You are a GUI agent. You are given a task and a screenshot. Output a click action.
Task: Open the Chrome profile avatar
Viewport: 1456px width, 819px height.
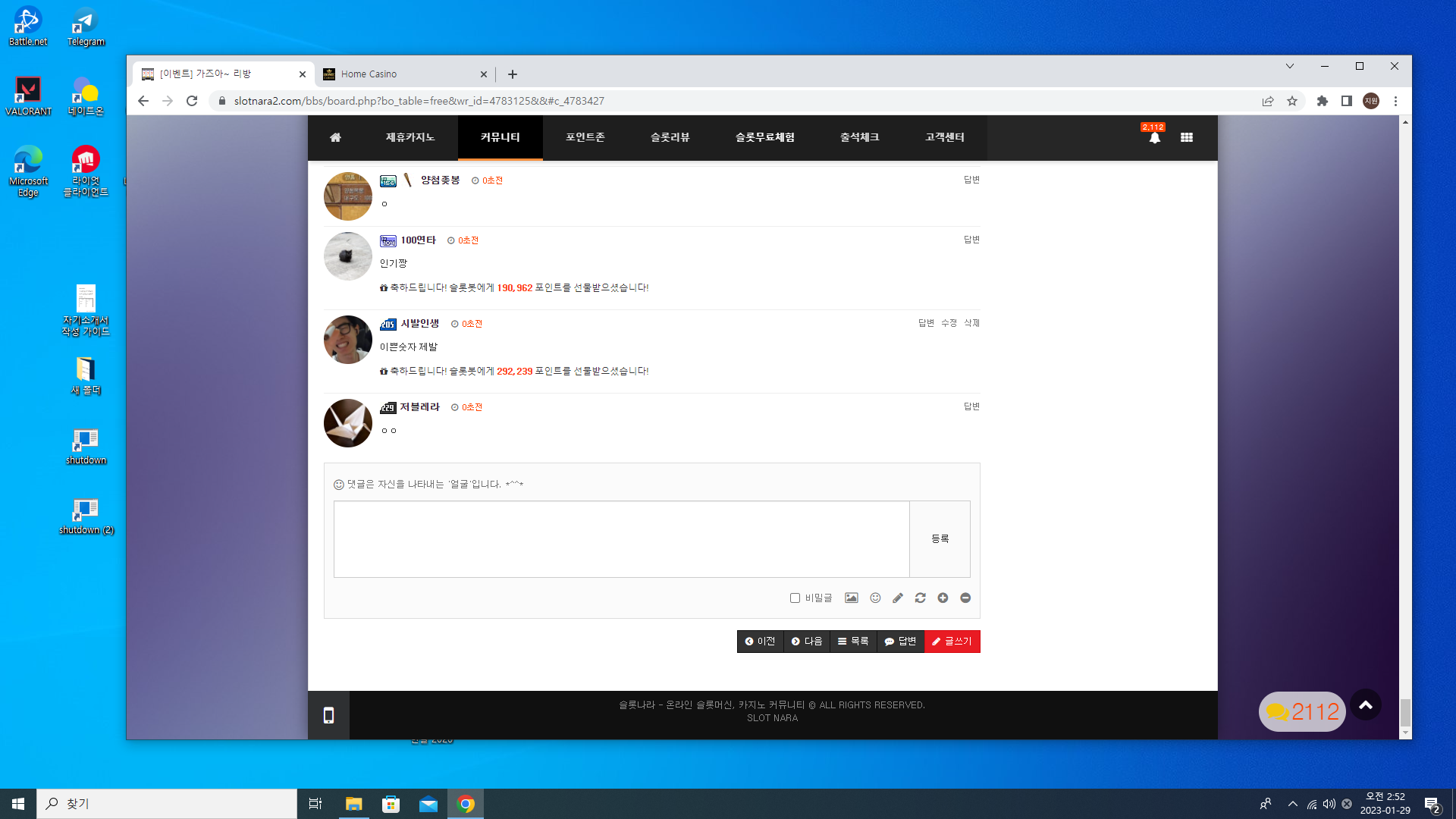point(1371,101)
